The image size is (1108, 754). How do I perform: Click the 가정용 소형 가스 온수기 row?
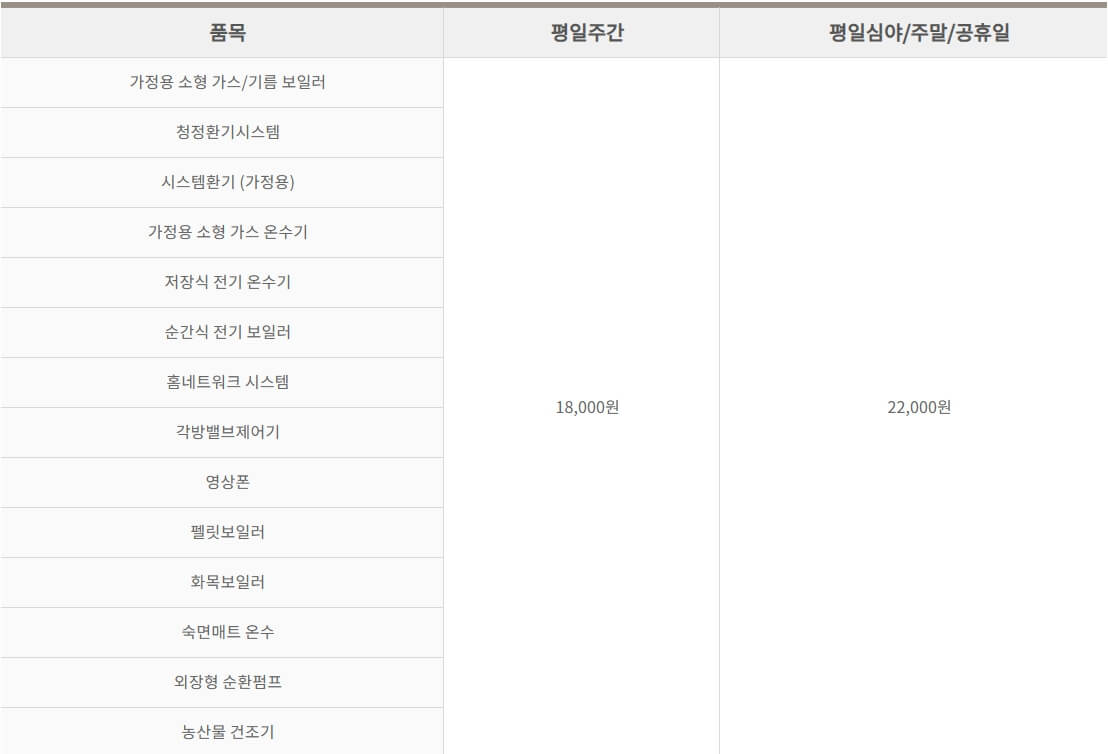pyautogui.click(x=222, y=232)
